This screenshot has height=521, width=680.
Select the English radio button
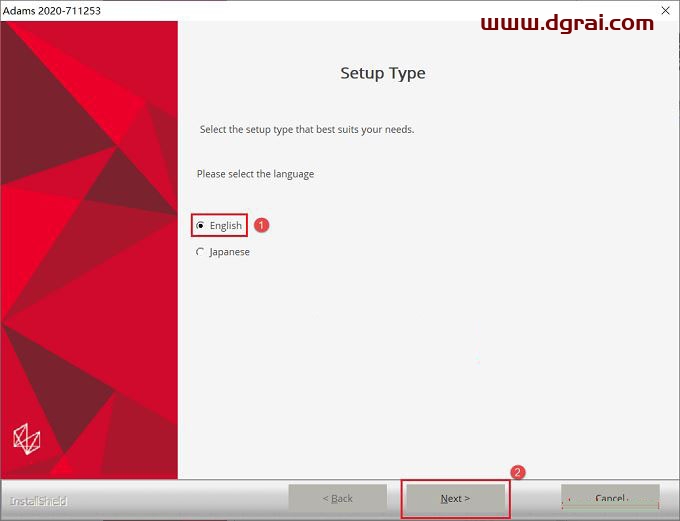[201, 226]
